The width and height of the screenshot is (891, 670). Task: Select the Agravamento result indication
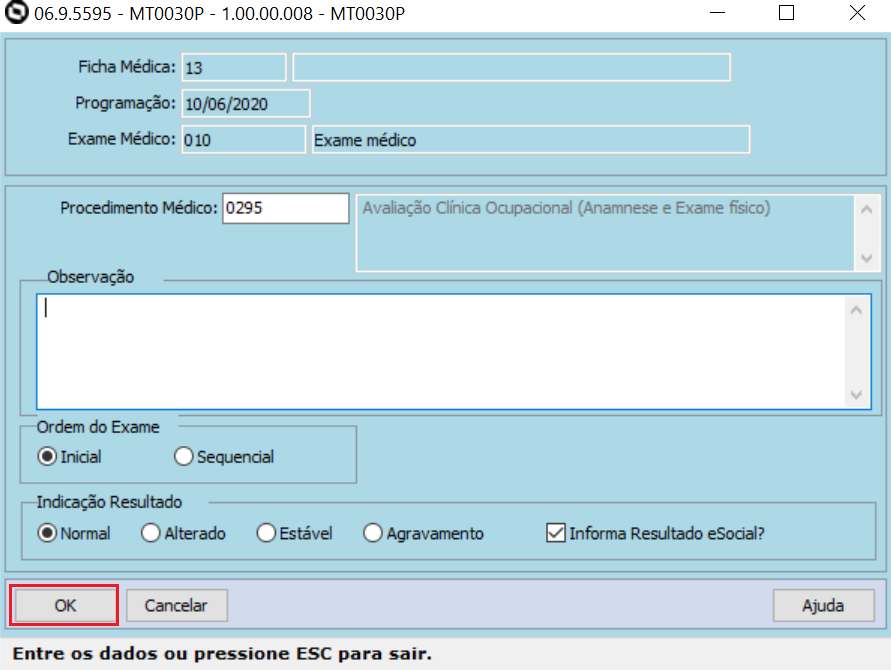[x=374, y=533]
